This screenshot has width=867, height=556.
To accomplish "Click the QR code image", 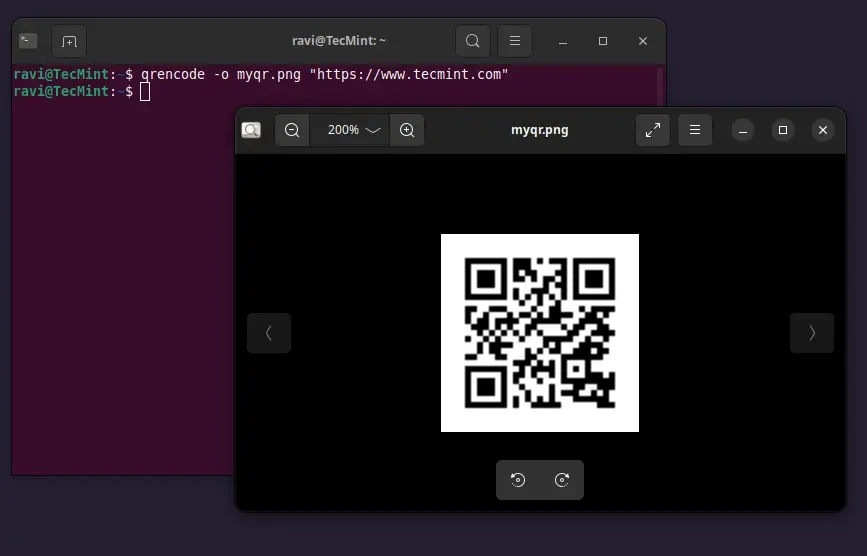I will [540, 333].
